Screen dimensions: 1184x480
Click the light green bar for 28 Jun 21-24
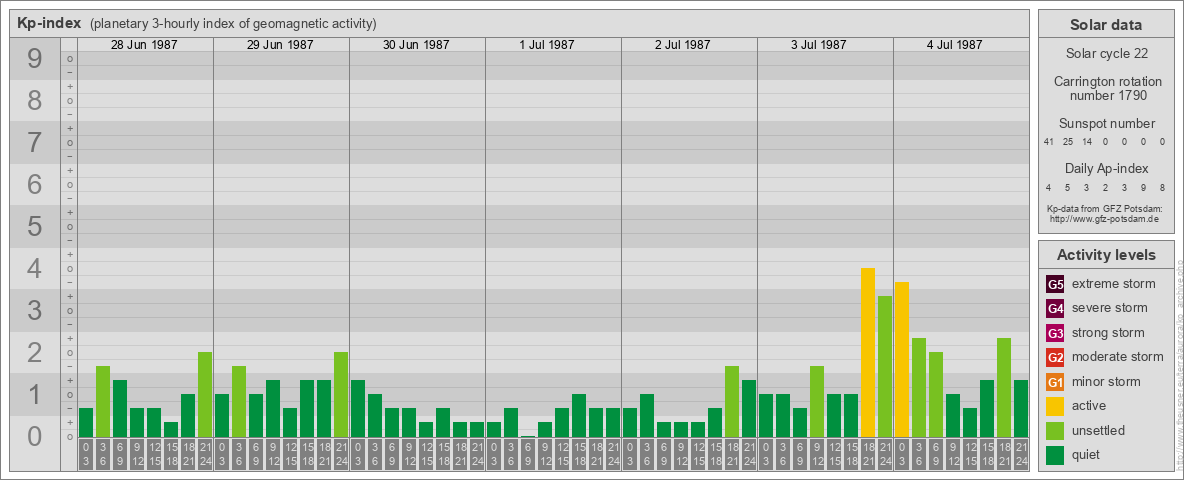pos(205,394)
